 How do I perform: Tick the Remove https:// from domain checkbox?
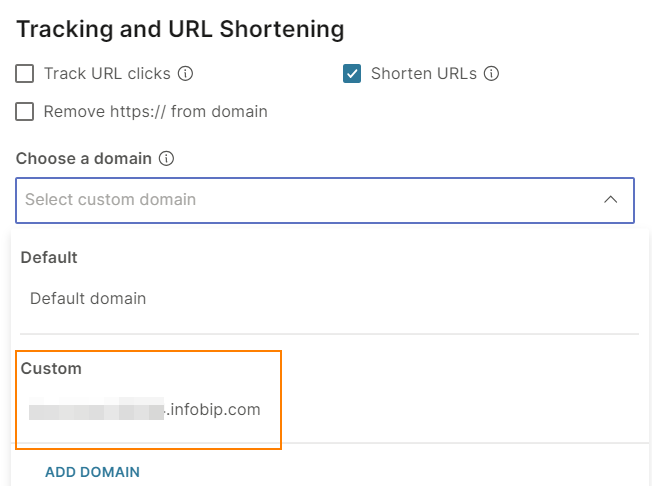25,111
